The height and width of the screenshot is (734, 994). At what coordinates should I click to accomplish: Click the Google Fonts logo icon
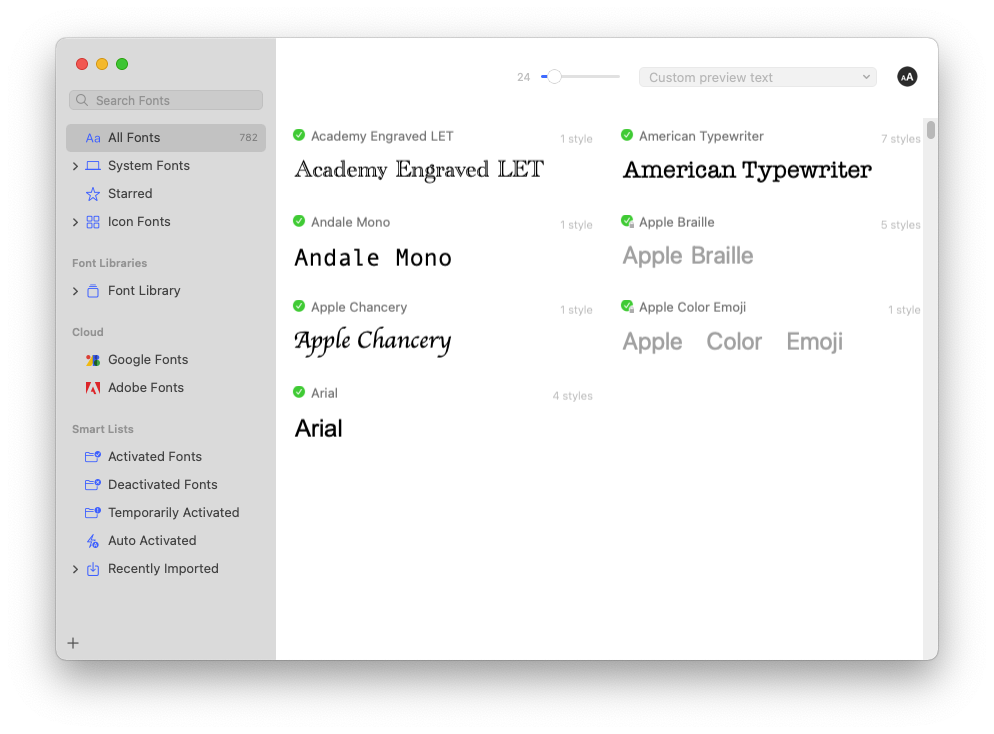pos(93,360)
